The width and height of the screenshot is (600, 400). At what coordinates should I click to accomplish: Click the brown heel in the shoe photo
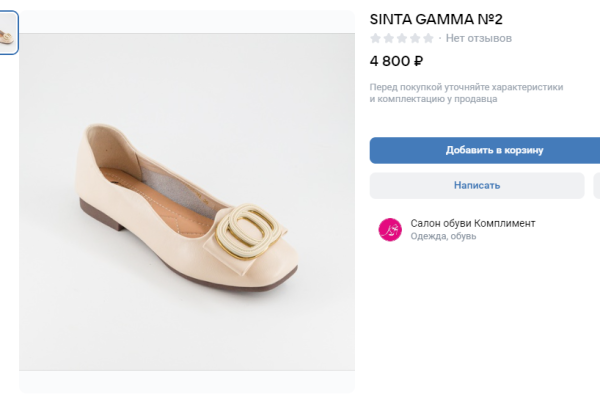pyautogui.click(x=101, y=214)
